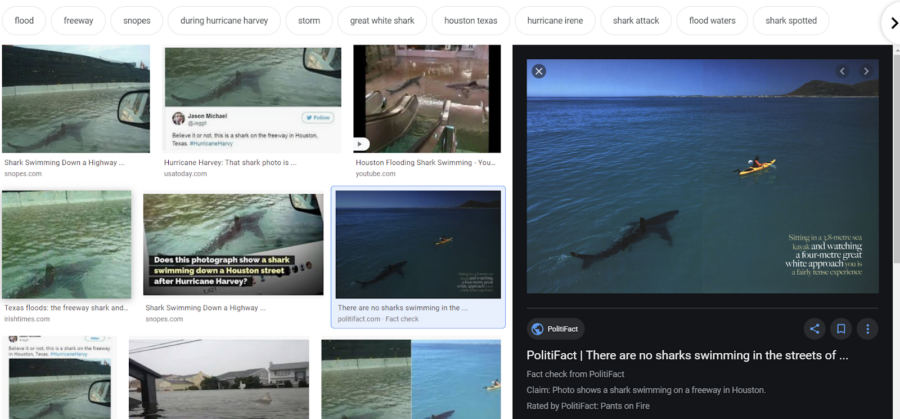Open more options three-dot menu
The width and height of the screenshot is (900, 419).
pyautogui.click(x=867, y=329)
